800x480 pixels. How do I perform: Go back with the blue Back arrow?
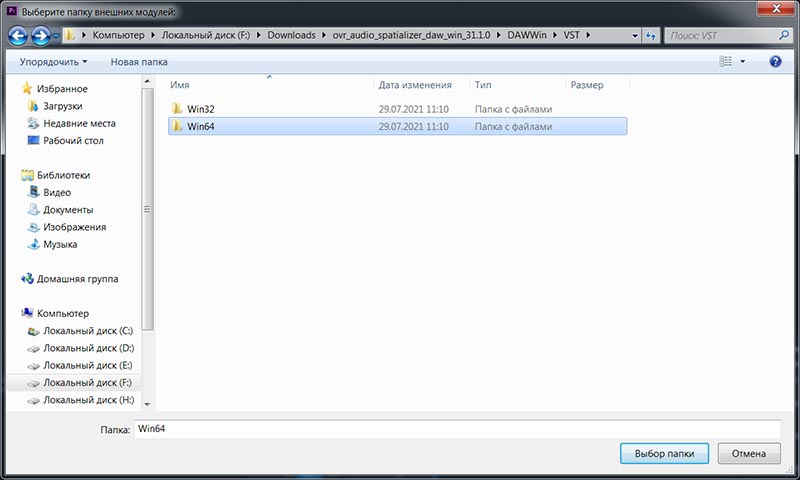[x=18, y=36]
